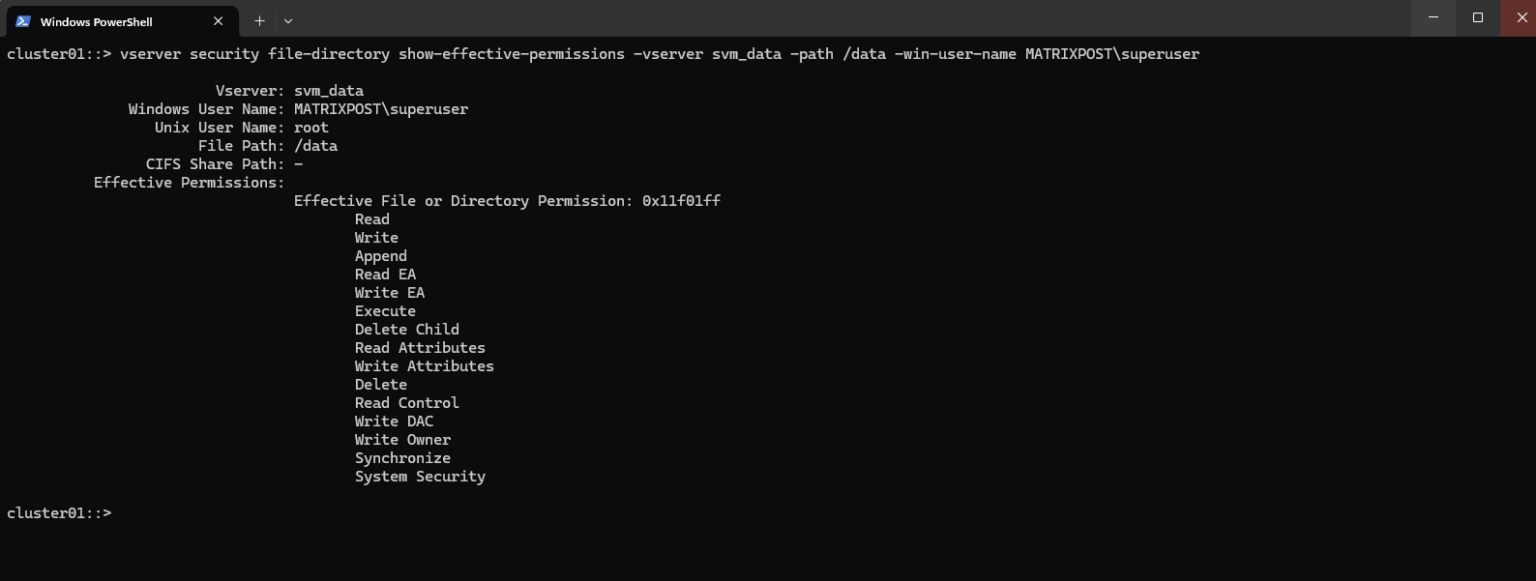Click the PowerShell icon in the tab

(23, 21)
